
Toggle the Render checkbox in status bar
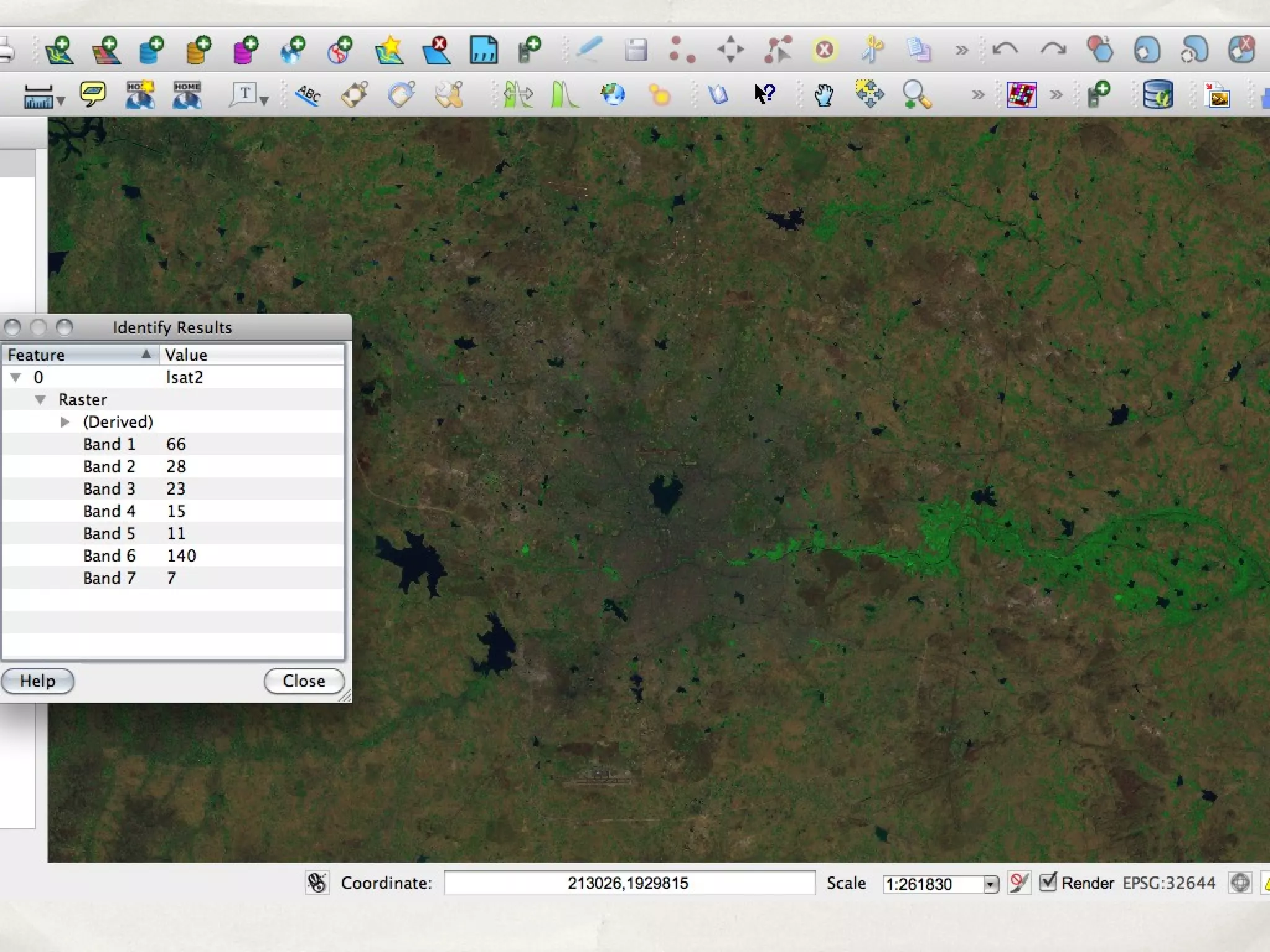click(1047, 881)
